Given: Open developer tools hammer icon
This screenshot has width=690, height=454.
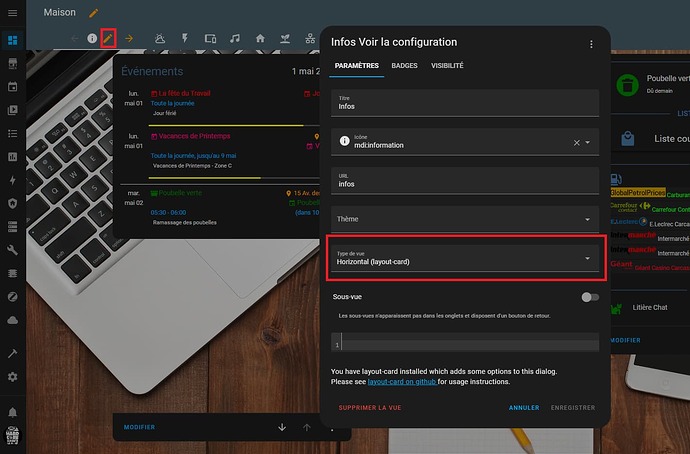Looking at the screenshot, I should coord(12,353).
